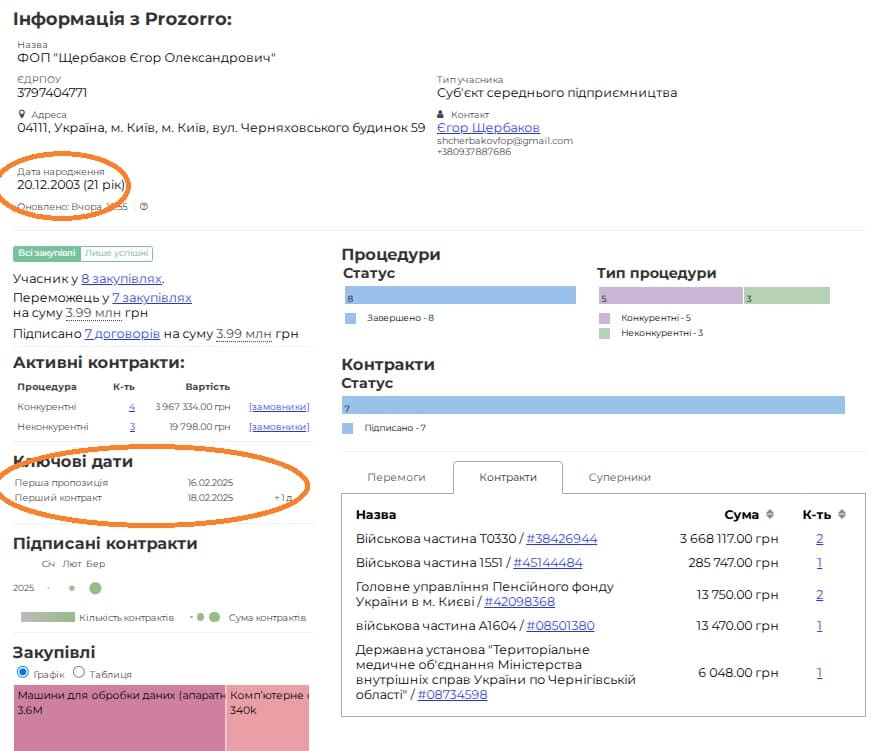Open the 7 договорів signed contracts link
This screenshot has height=751, width=873.
[121, 333]
